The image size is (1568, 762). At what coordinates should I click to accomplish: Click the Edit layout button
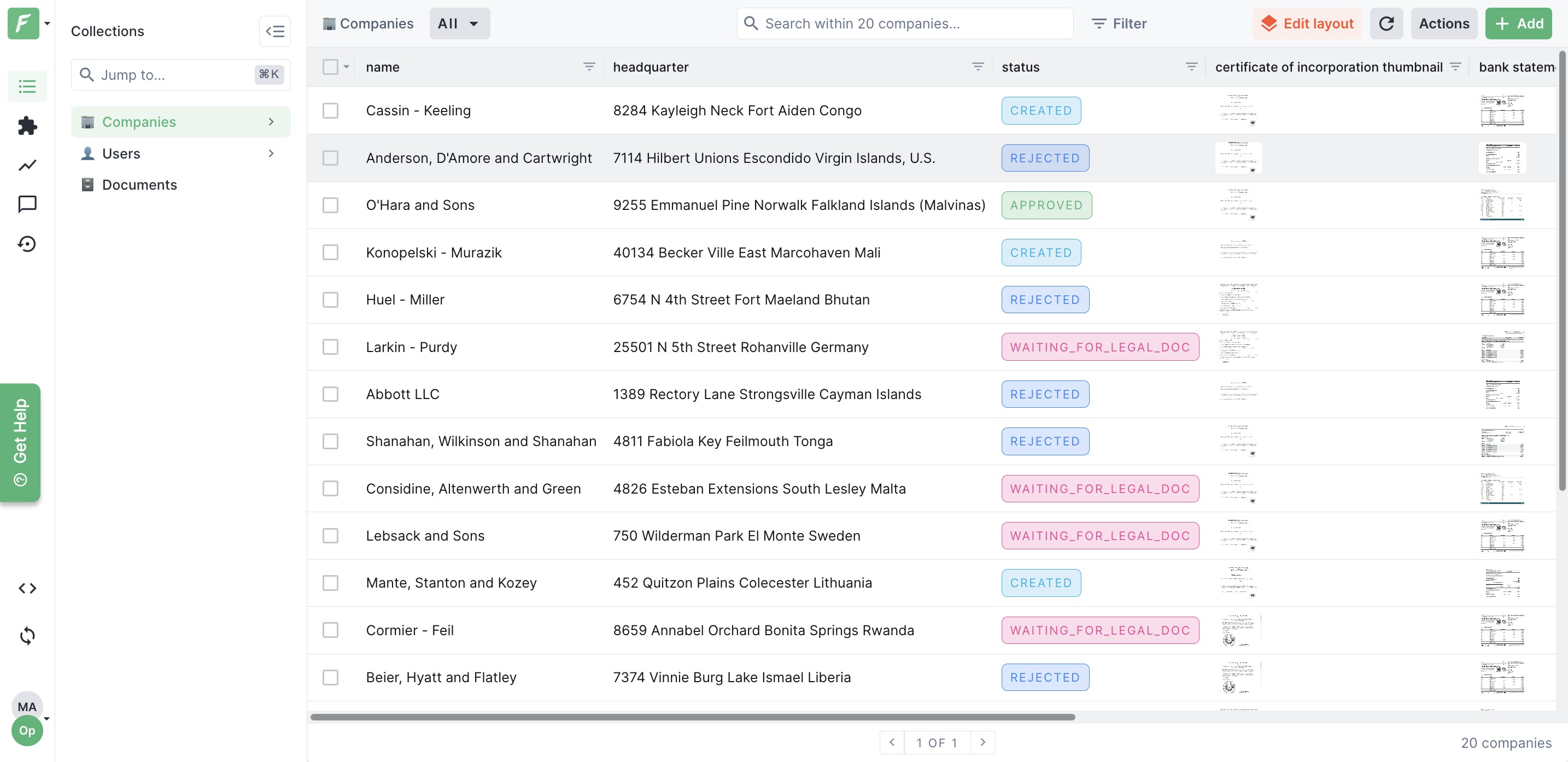tap(1307, 24)
